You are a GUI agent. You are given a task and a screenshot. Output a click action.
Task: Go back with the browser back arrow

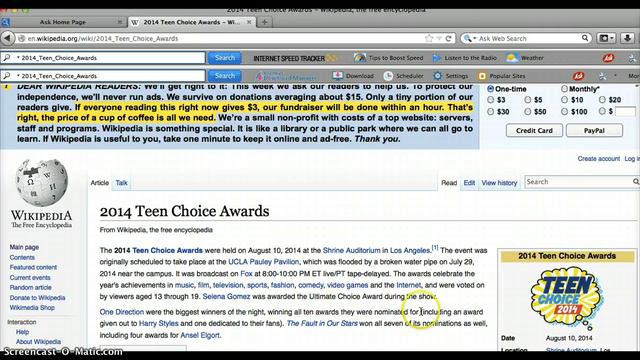pyautogui.click(x=7, y=38)
